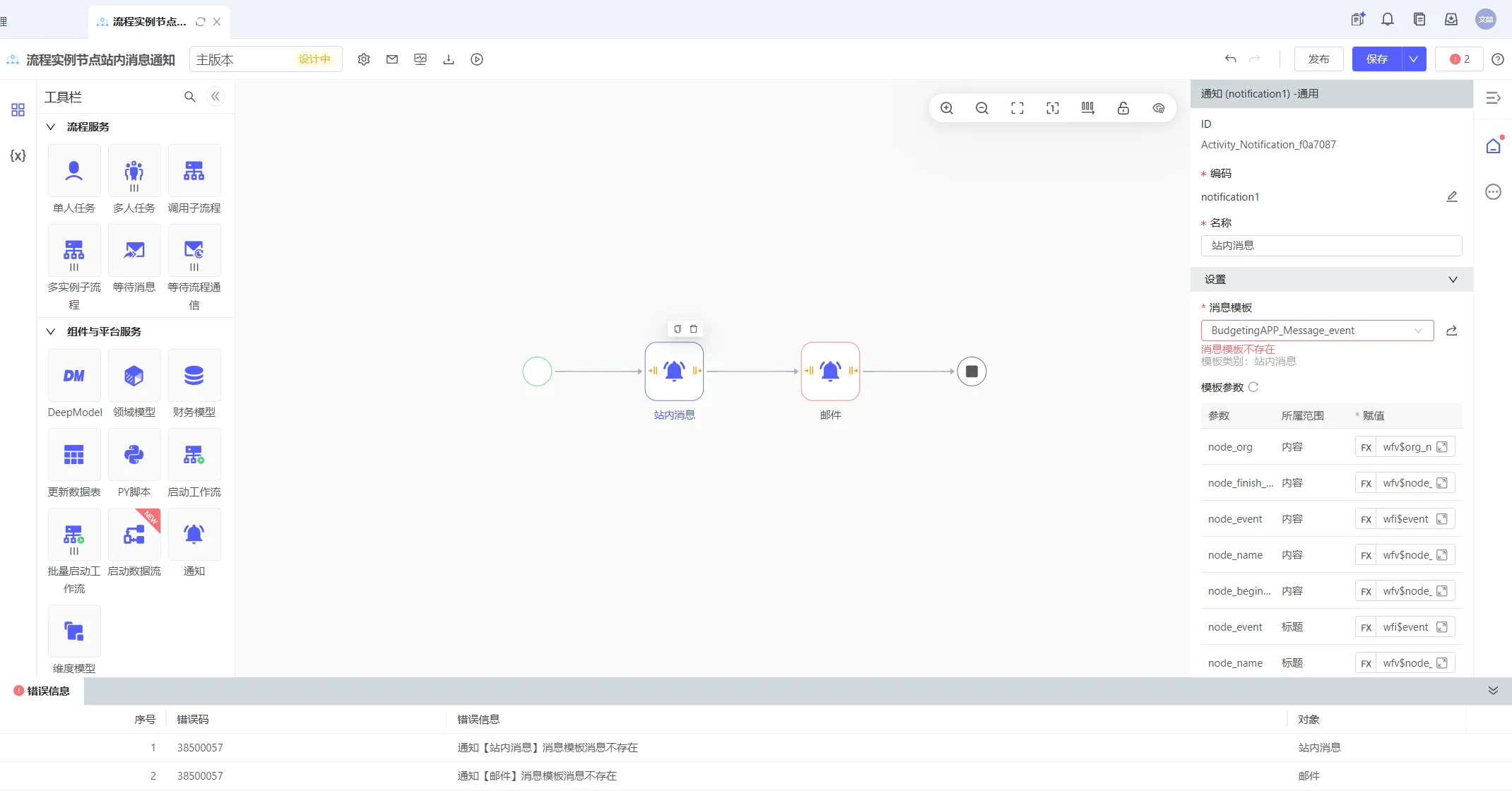This screenshot has width=1512, height=791.
Task: Click the 名称 input field
Action: tap(1331, 246)
